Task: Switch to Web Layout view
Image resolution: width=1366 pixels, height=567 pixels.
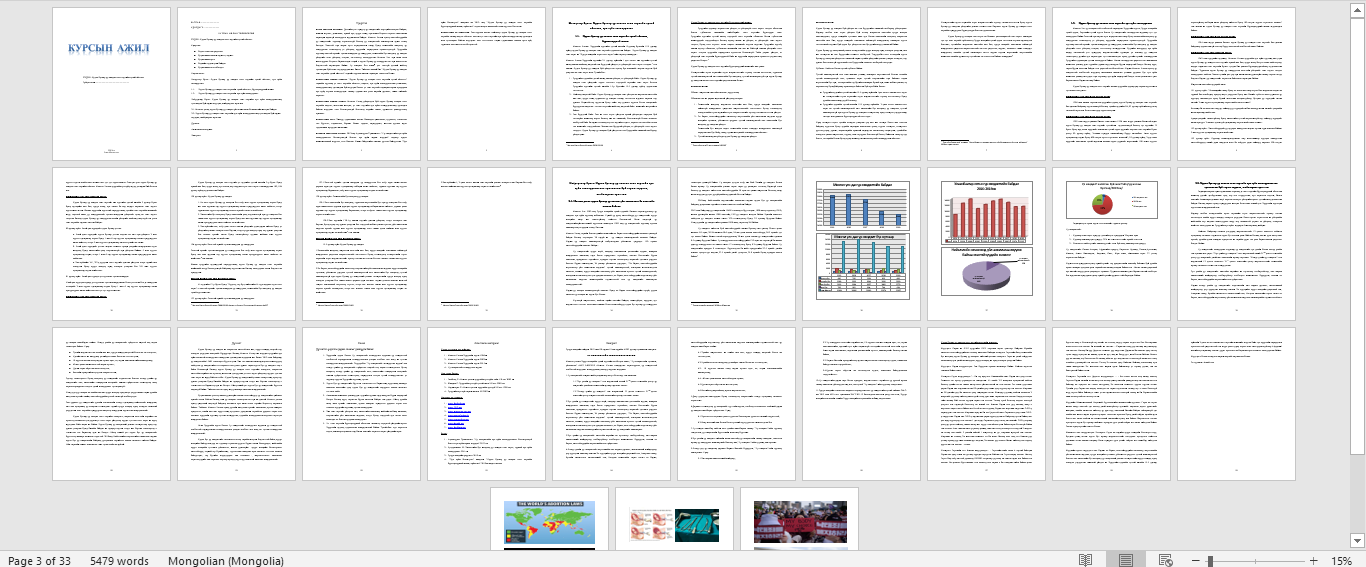Action: click(1165, 561)
